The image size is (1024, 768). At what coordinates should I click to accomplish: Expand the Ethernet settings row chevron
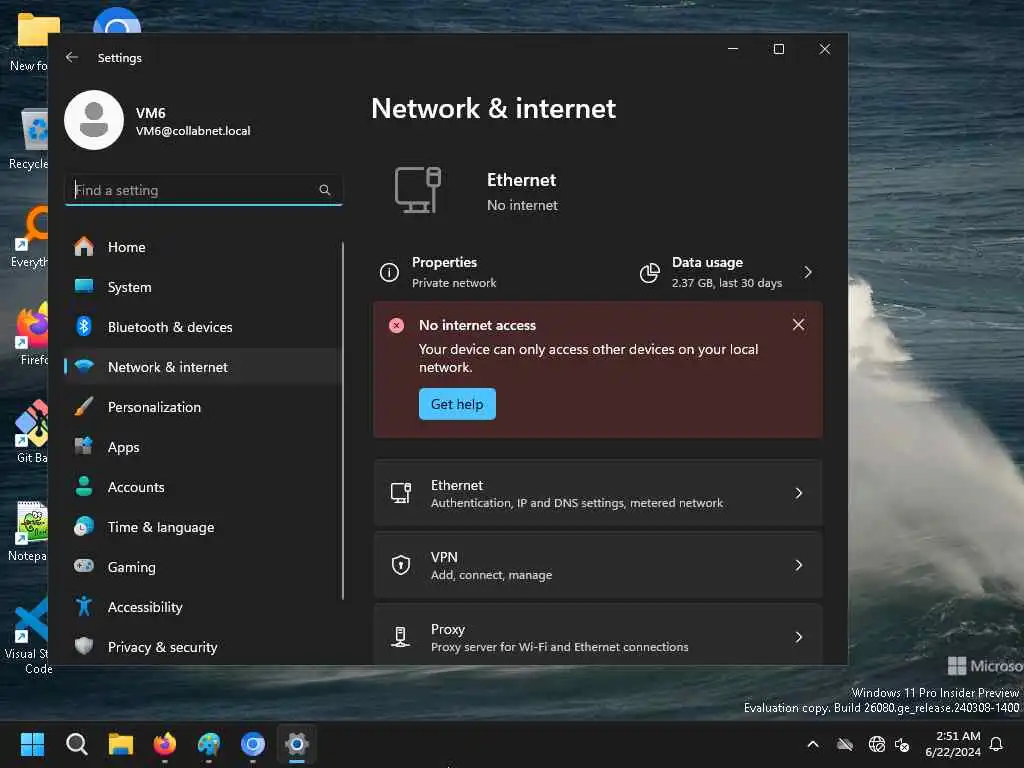pos(799,493)
